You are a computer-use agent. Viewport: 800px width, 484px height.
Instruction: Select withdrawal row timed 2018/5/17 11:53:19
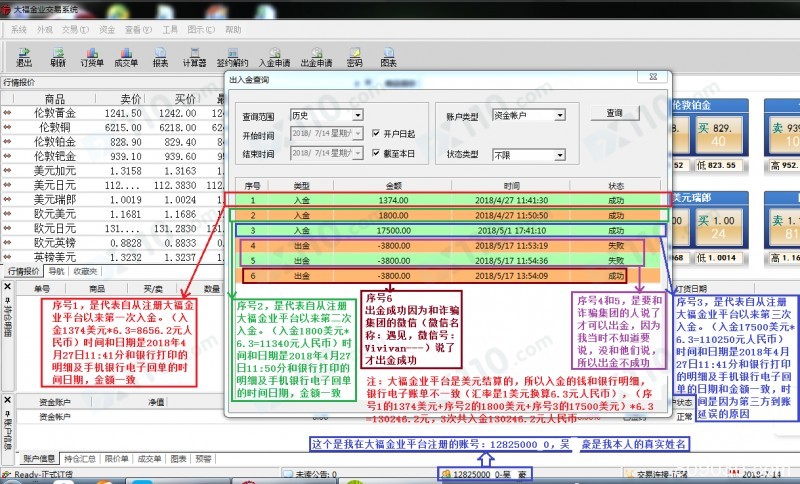[448, 245]
